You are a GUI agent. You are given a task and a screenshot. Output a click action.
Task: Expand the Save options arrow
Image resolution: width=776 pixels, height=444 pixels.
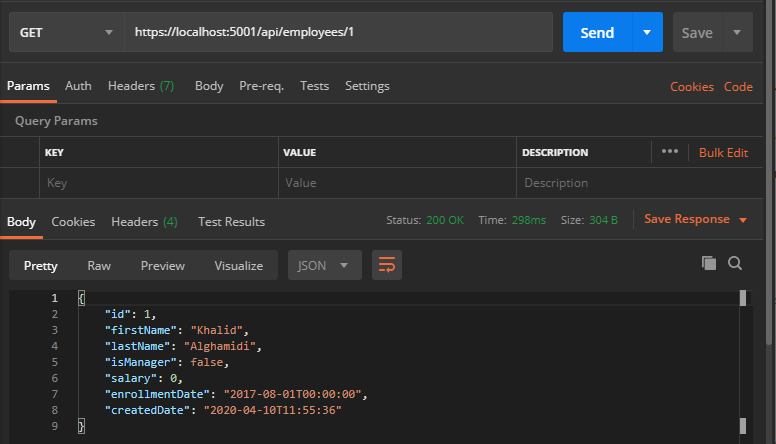[x=737, y=32]
